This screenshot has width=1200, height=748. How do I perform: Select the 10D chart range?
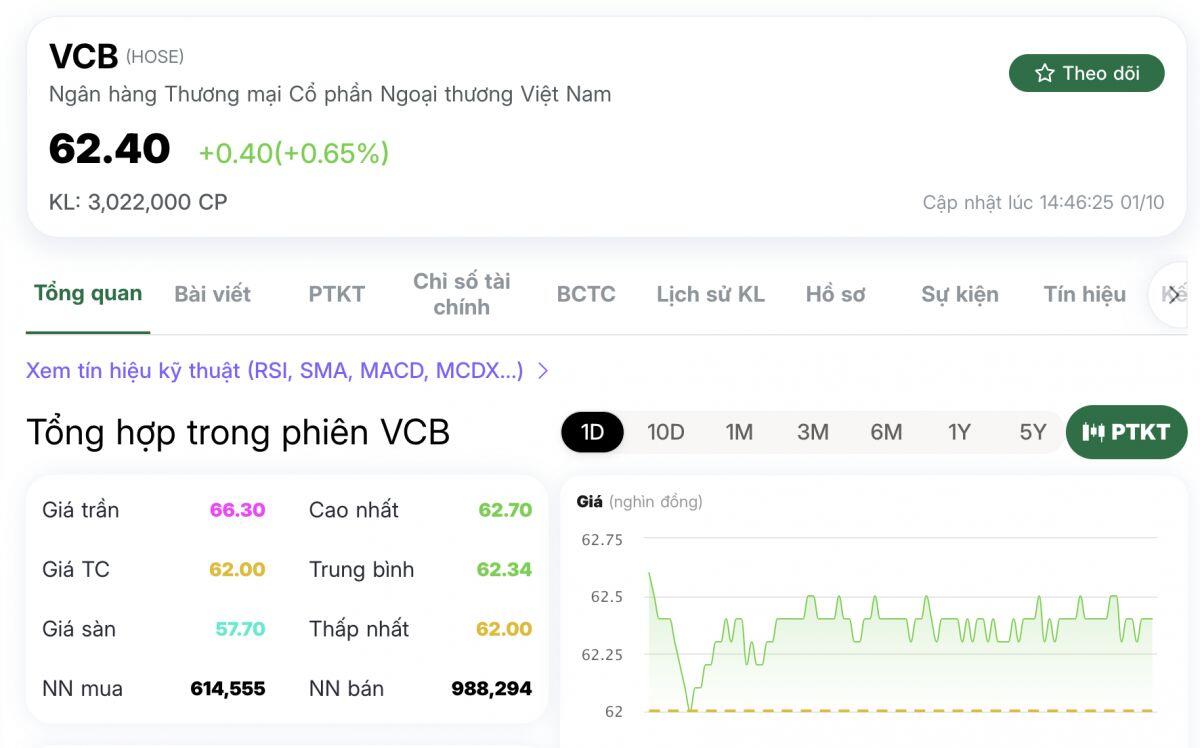pyautogui.click(x=665, y=432)
